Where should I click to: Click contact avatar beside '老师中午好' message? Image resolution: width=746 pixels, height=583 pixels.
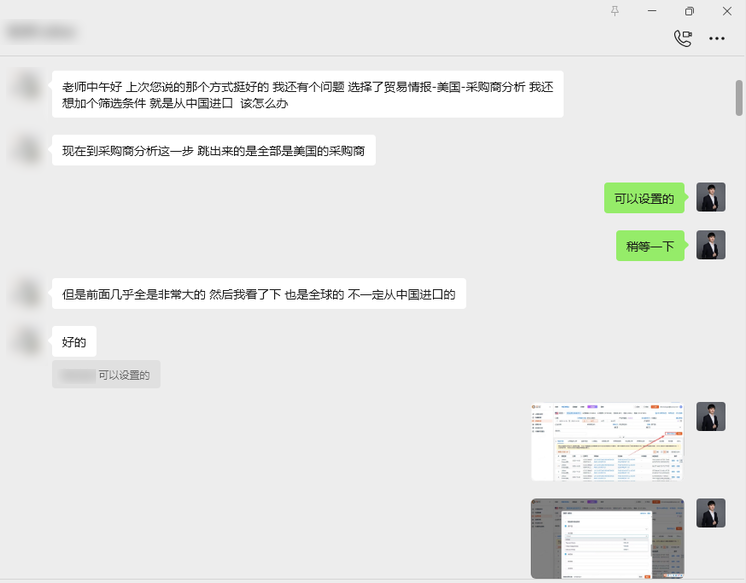[28, 86]
